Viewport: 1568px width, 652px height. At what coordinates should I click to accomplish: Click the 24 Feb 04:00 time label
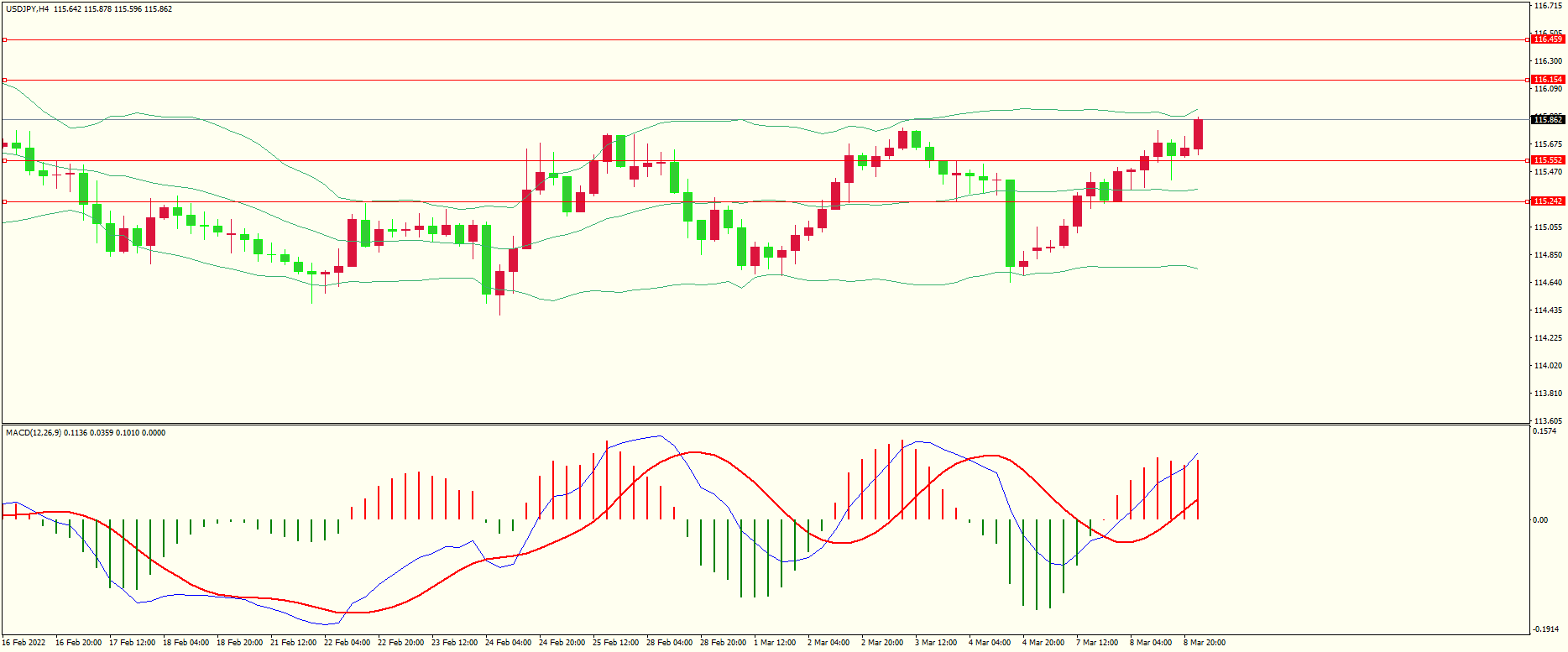click(x=508, y=643)
